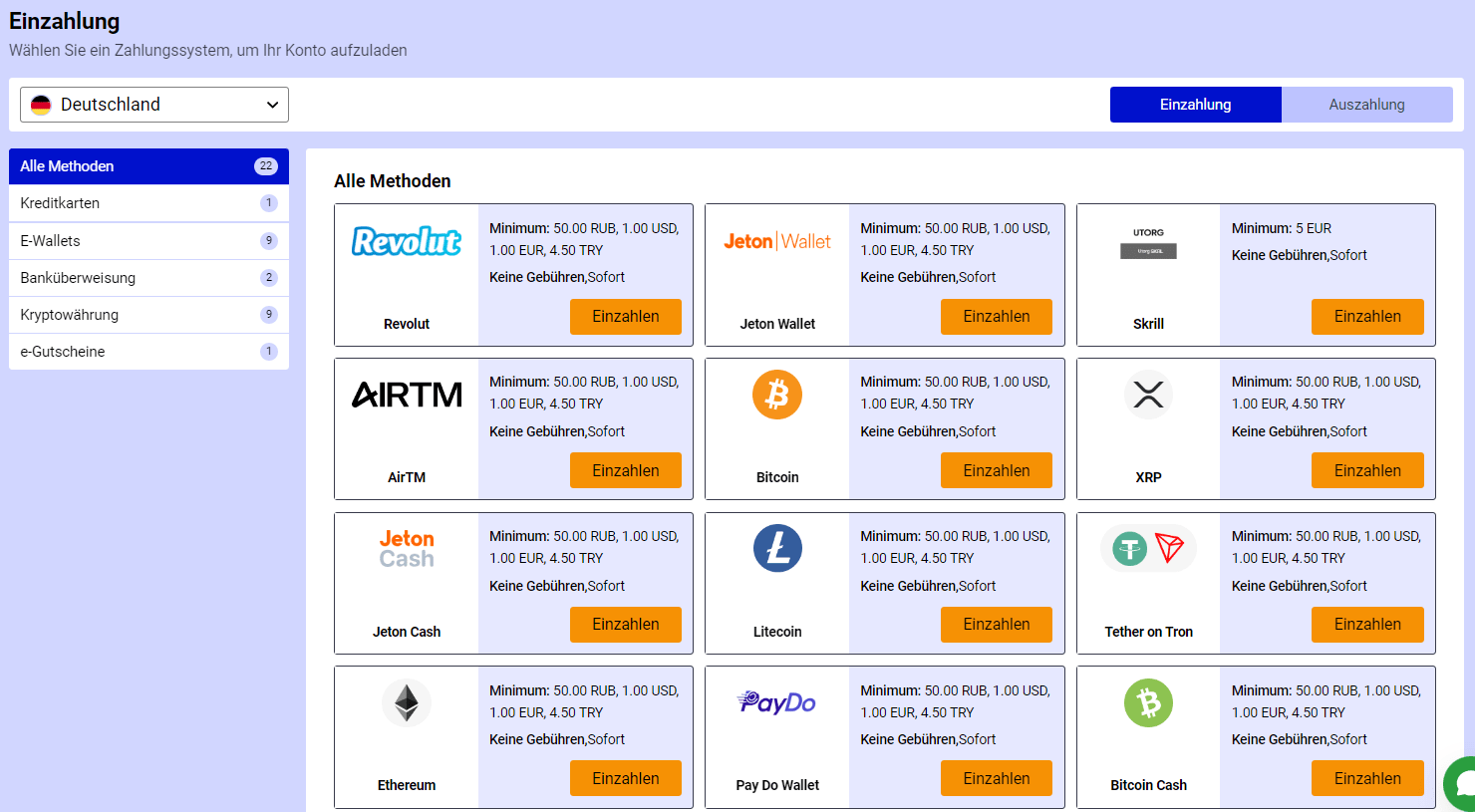Open the Deutschland country dropdown
Screen dimensions: 1475x812
[x=154, y=105]
